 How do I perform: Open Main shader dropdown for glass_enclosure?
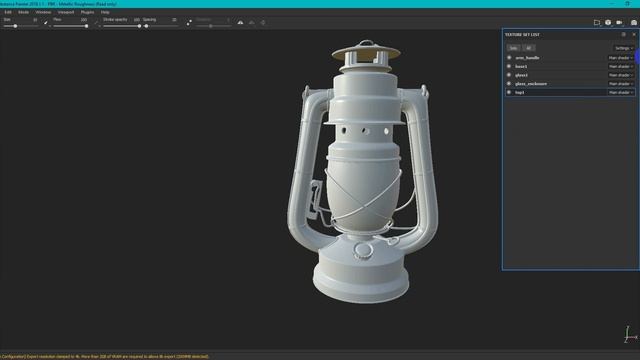(x=621, y=84)
